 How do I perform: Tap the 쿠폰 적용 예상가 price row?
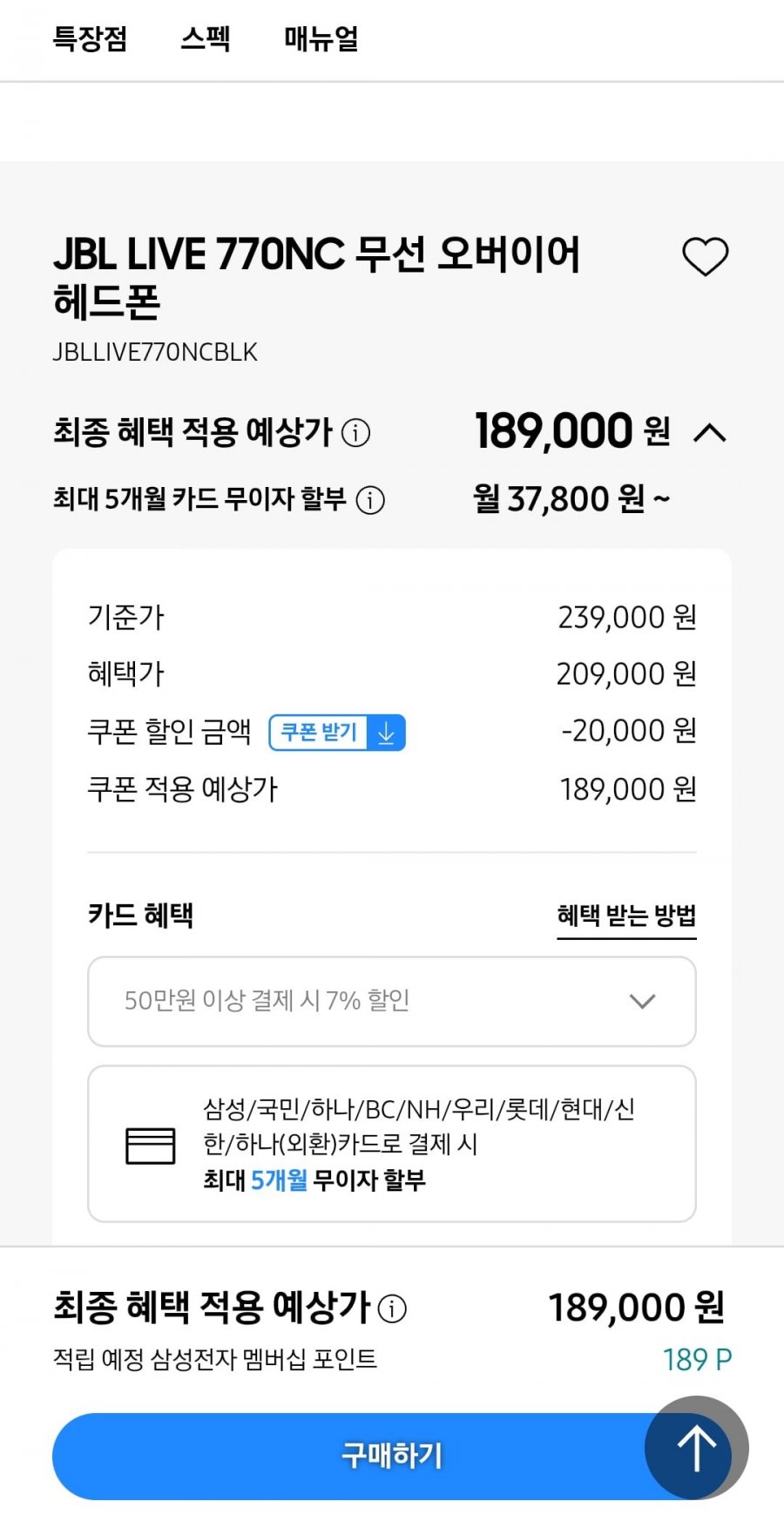click(x=391, y=789)
